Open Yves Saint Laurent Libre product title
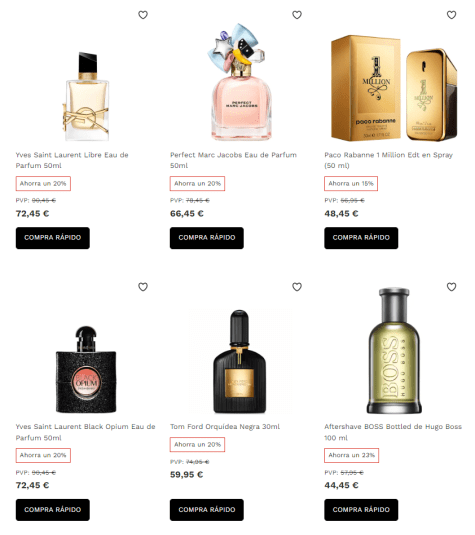475x535 pixels. [x=72, y=160]
